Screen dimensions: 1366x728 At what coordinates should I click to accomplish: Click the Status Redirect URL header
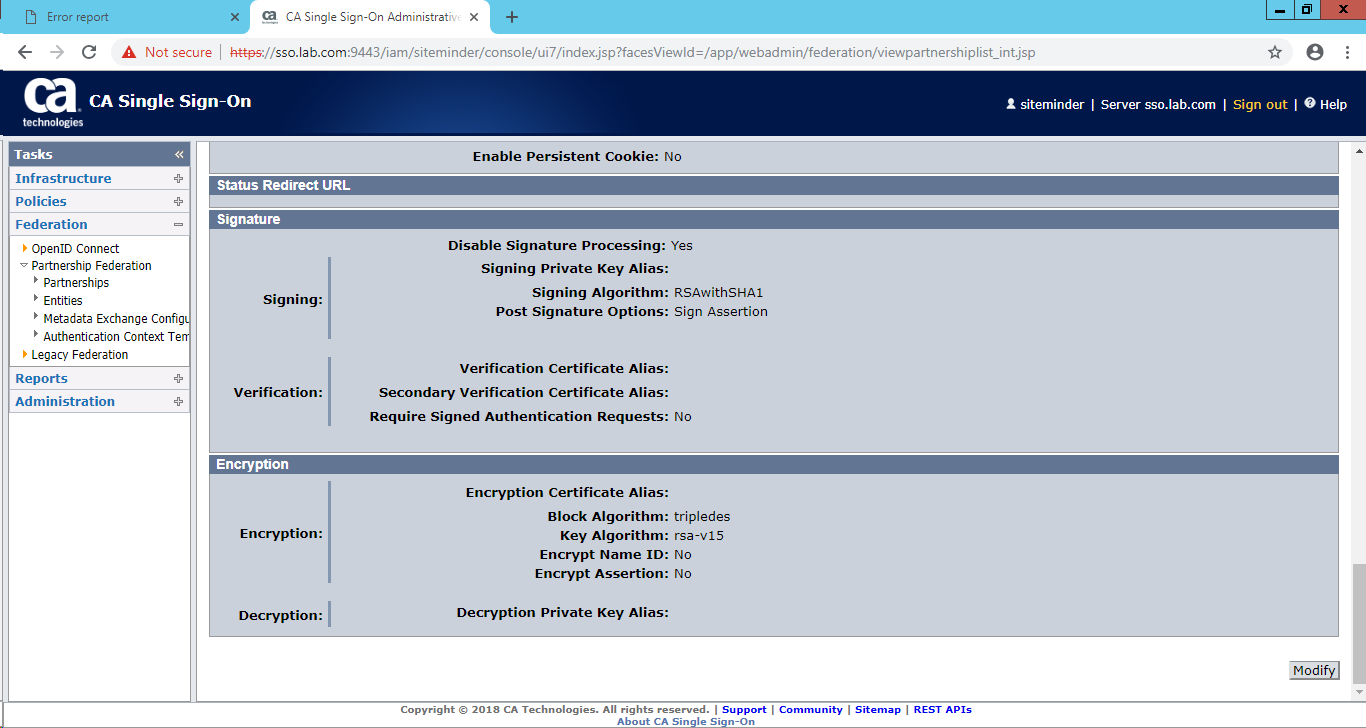774,186
